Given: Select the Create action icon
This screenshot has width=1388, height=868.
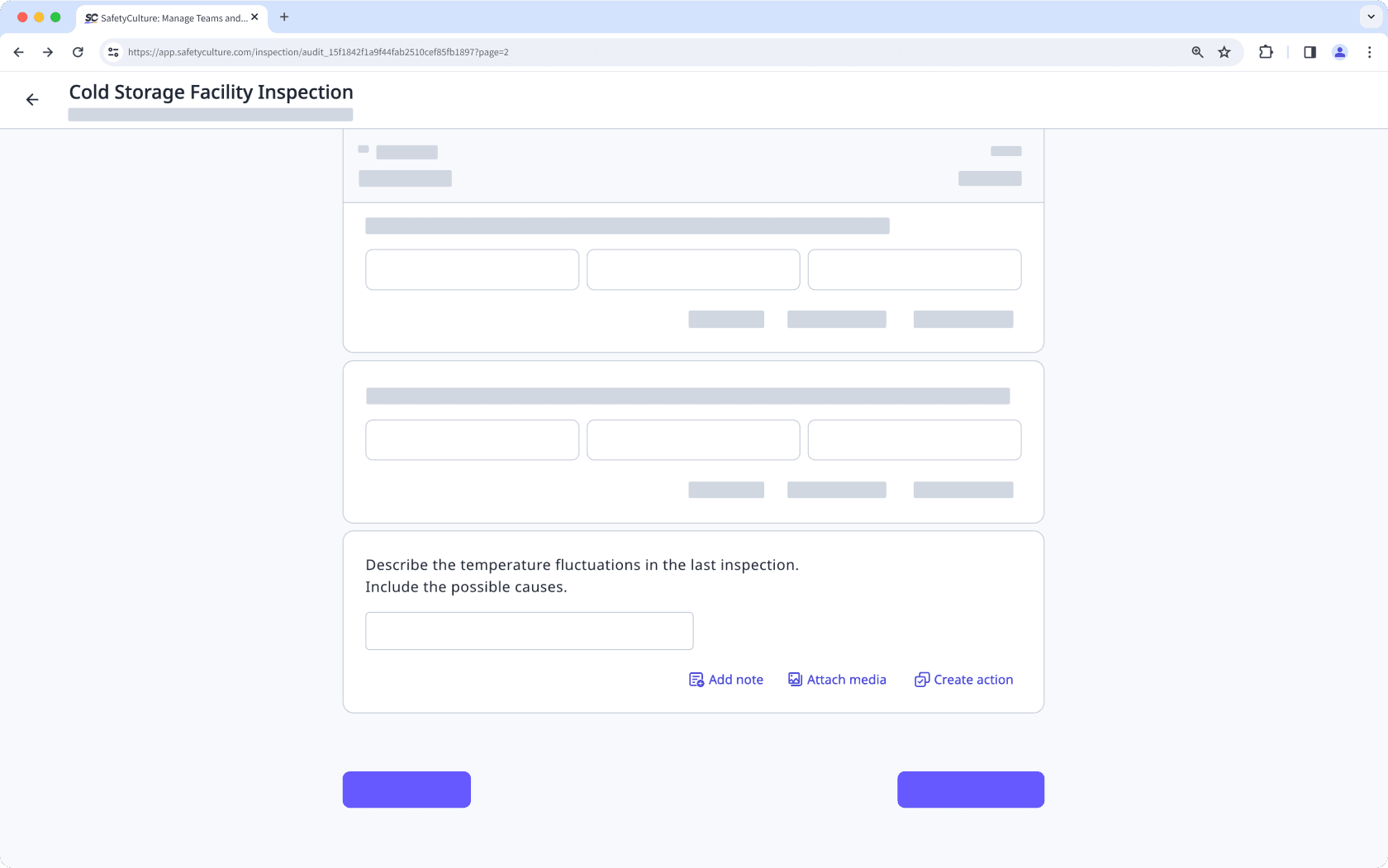Looking at the screenshot, I should coord(921,679).
